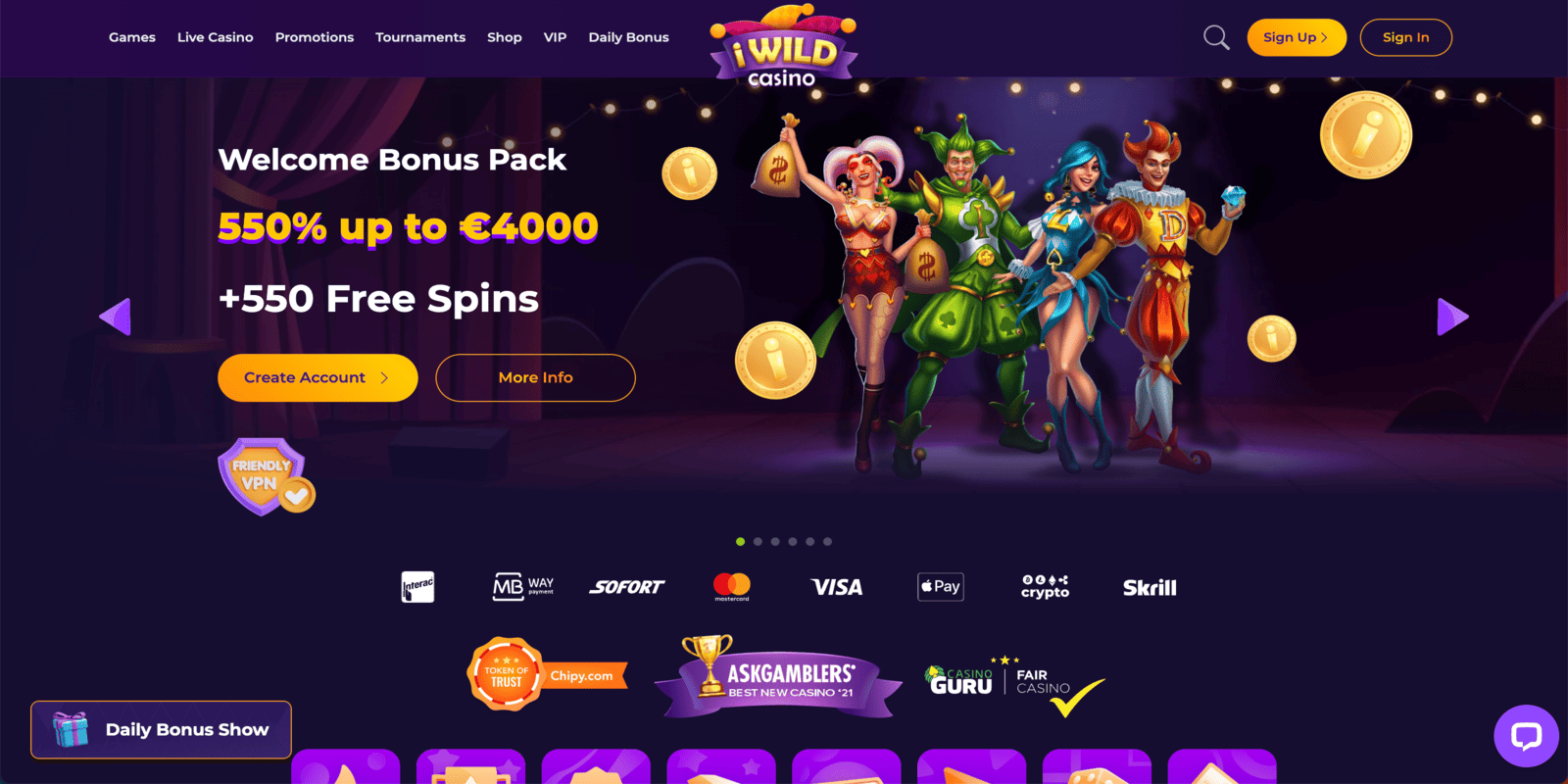Click the Sign In button
The image size is (1568, 784).
tap(1405, 37)
